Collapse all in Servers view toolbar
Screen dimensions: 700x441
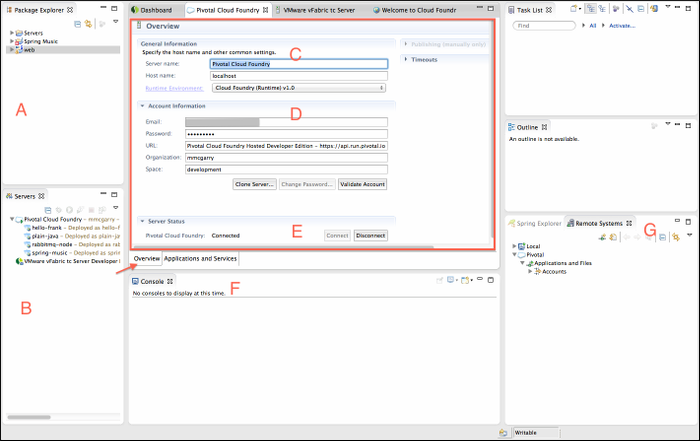click(48, 210)
